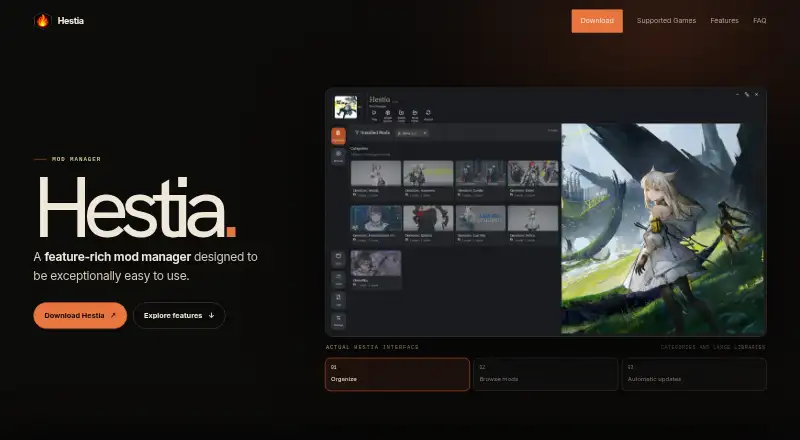The height and width of the screenshot is (440, 800).
Task: Switch to the 03 Automatic updates tab
Action: coord(694,374)
